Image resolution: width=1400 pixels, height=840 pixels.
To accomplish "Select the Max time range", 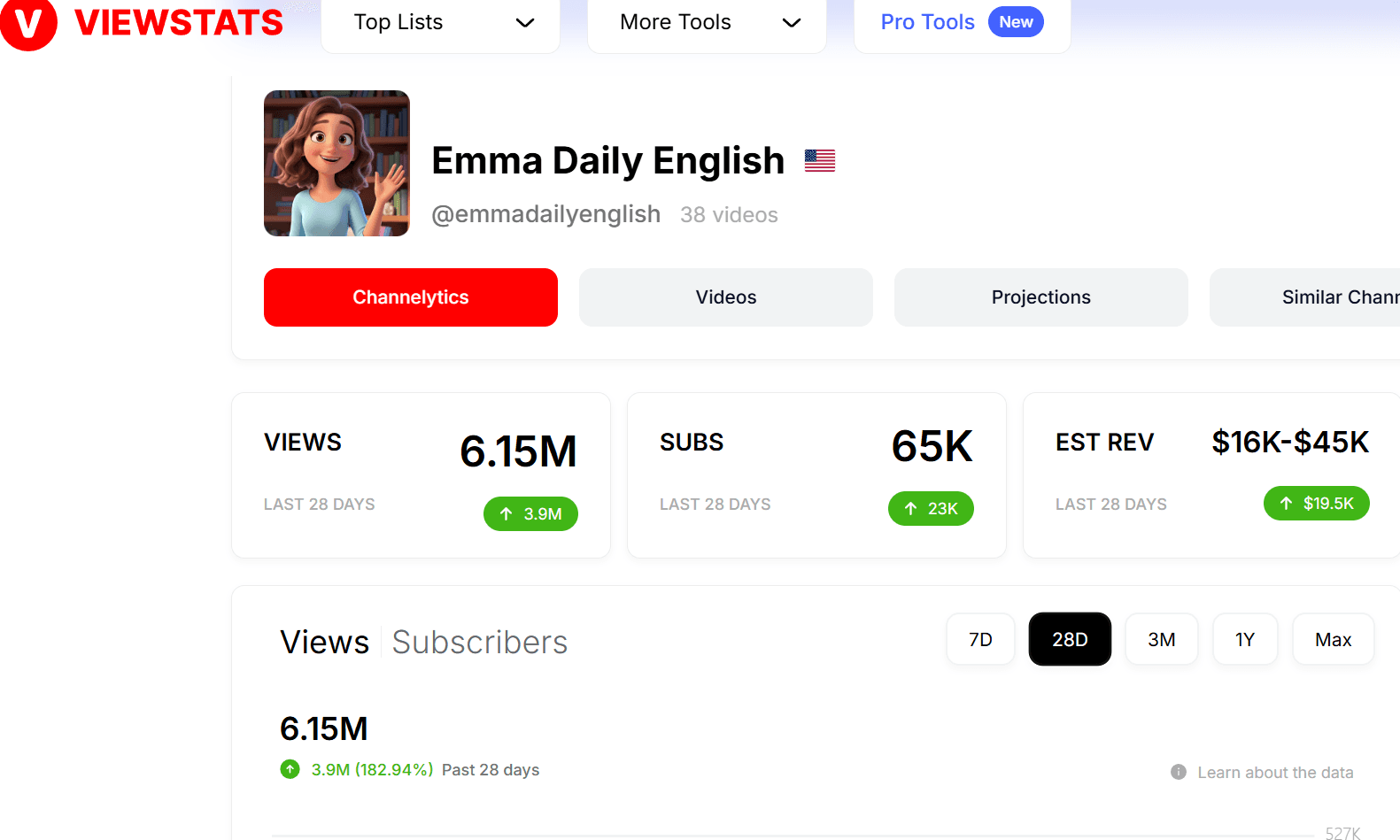I will [1333, 639].
